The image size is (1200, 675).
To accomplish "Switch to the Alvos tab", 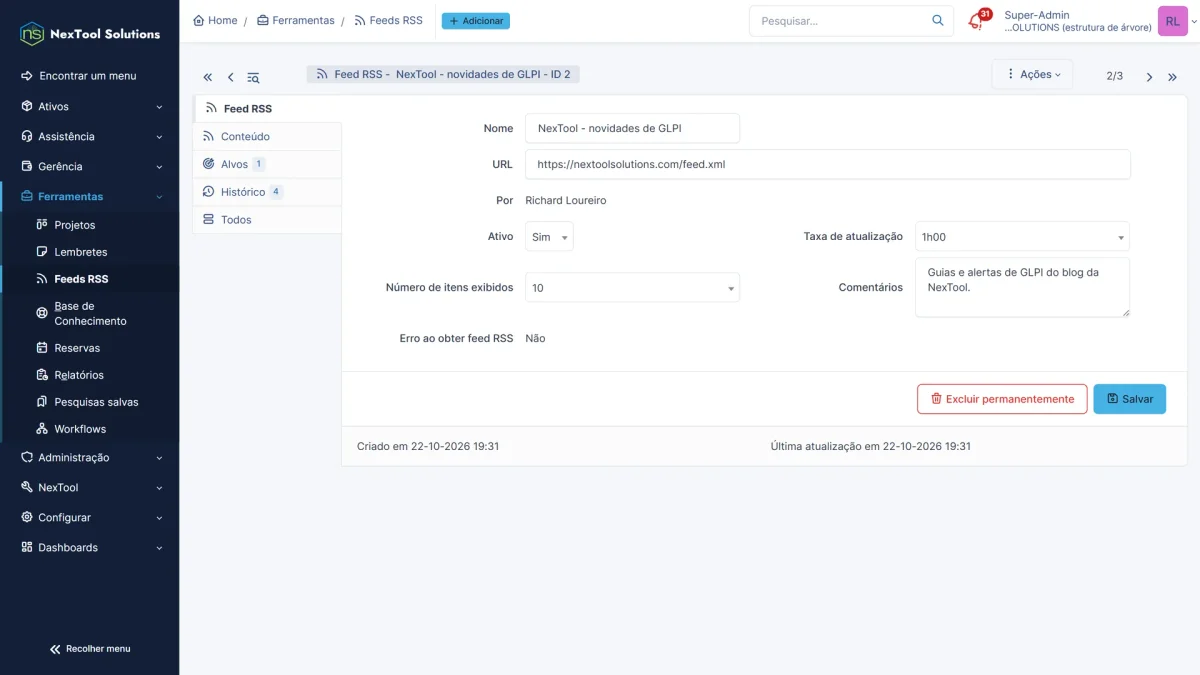I will 266,164.
